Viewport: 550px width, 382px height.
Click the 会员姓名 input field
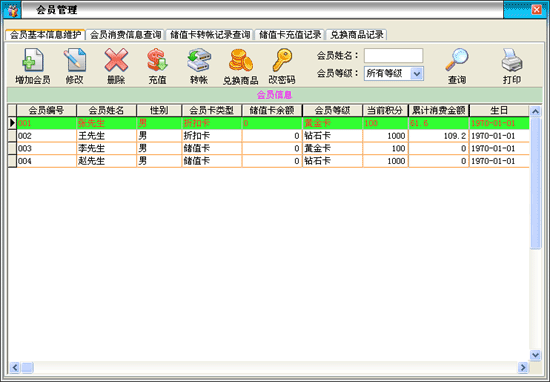tap(393, 55)
